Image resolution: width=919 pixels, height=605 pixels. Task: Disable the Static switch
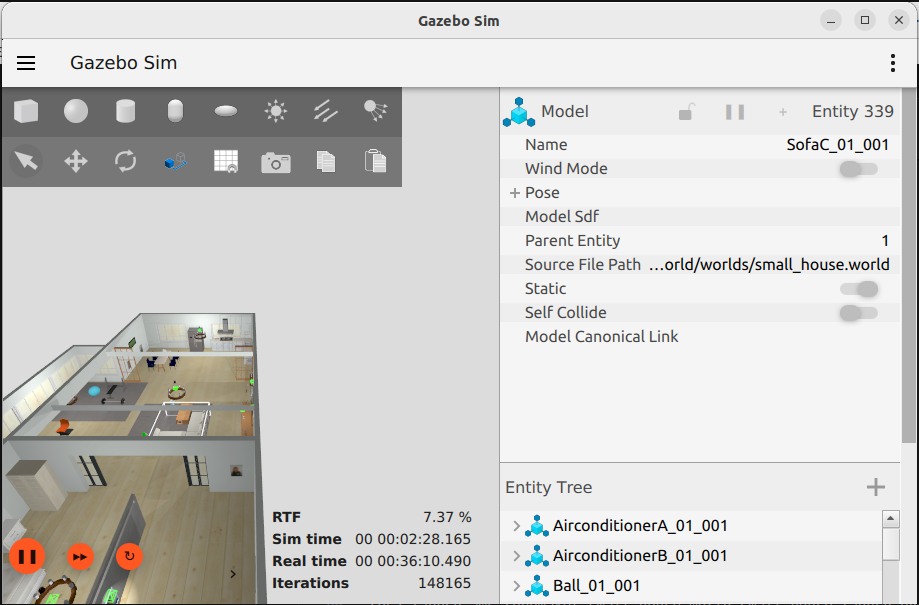[x=858, y=289]
